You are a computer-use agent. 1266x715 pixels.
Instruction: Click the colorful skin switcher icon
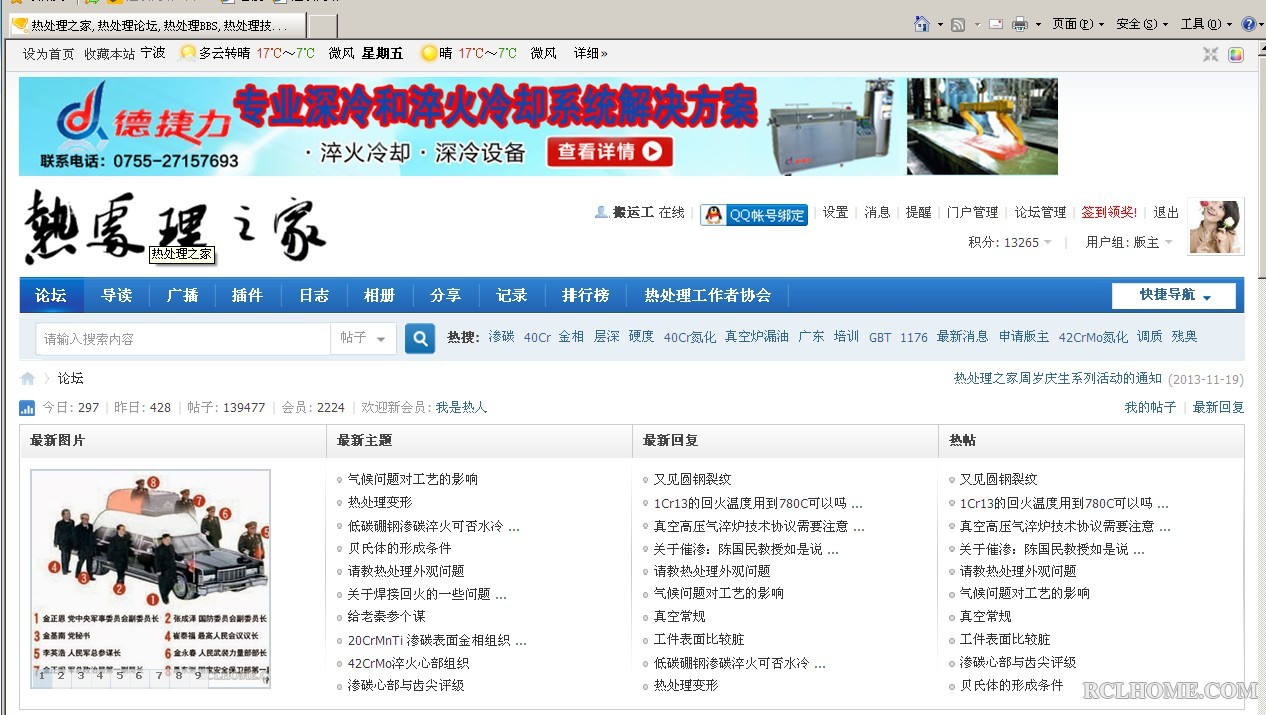[x=1236, y=54]
